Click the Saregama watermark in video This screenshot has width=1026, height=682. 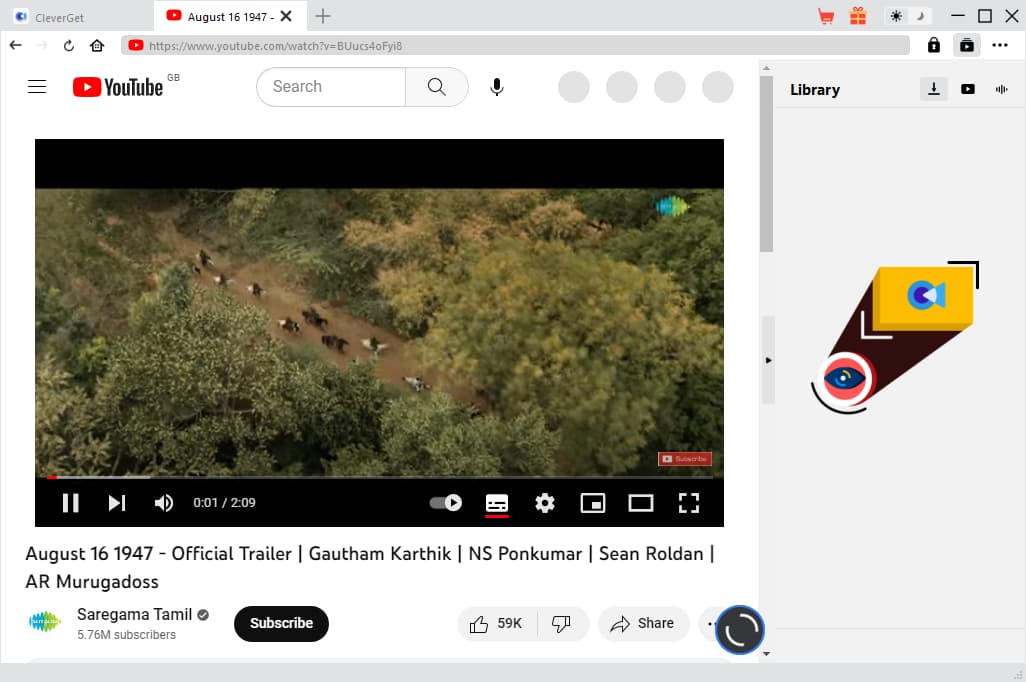[671, 206]
